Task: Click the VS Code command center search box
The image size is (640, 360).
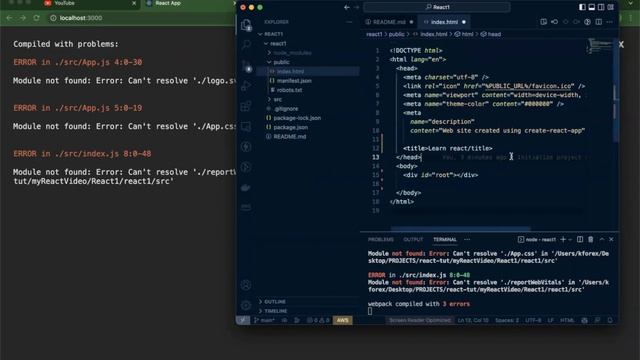Action: click(437, 7)
